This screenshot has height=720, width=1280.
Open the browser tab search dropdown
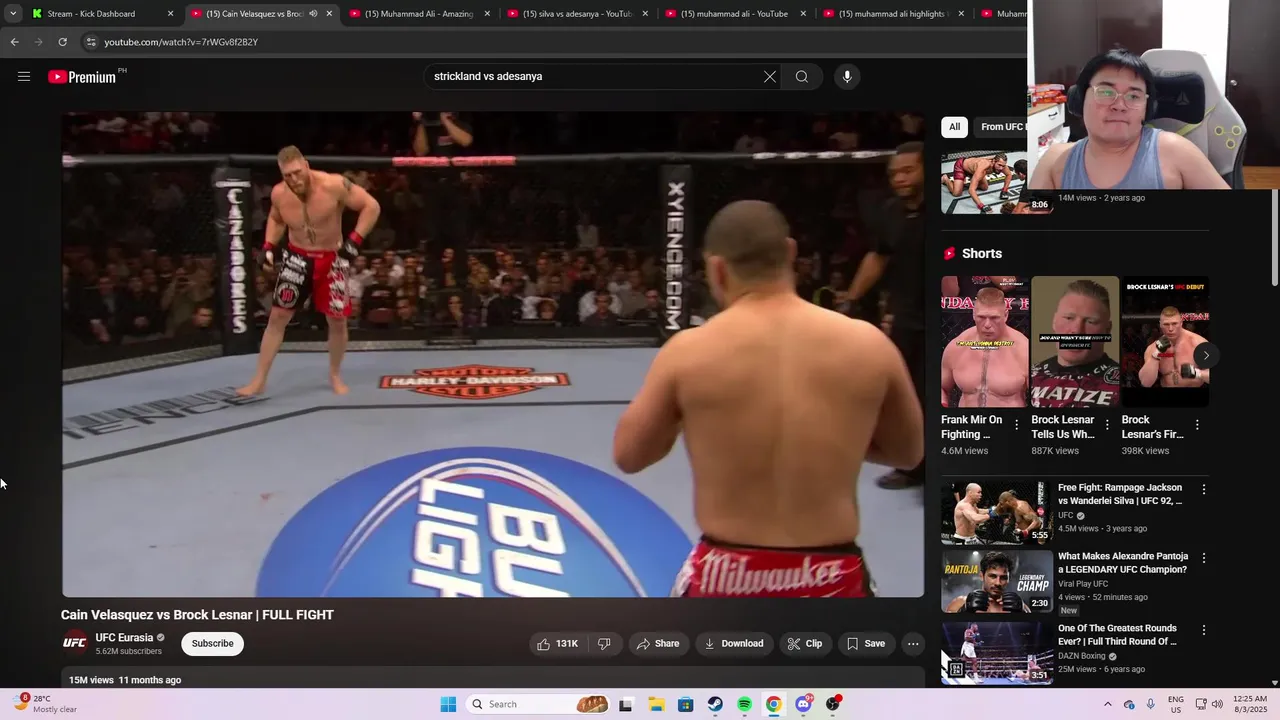[x=12, y=14]
